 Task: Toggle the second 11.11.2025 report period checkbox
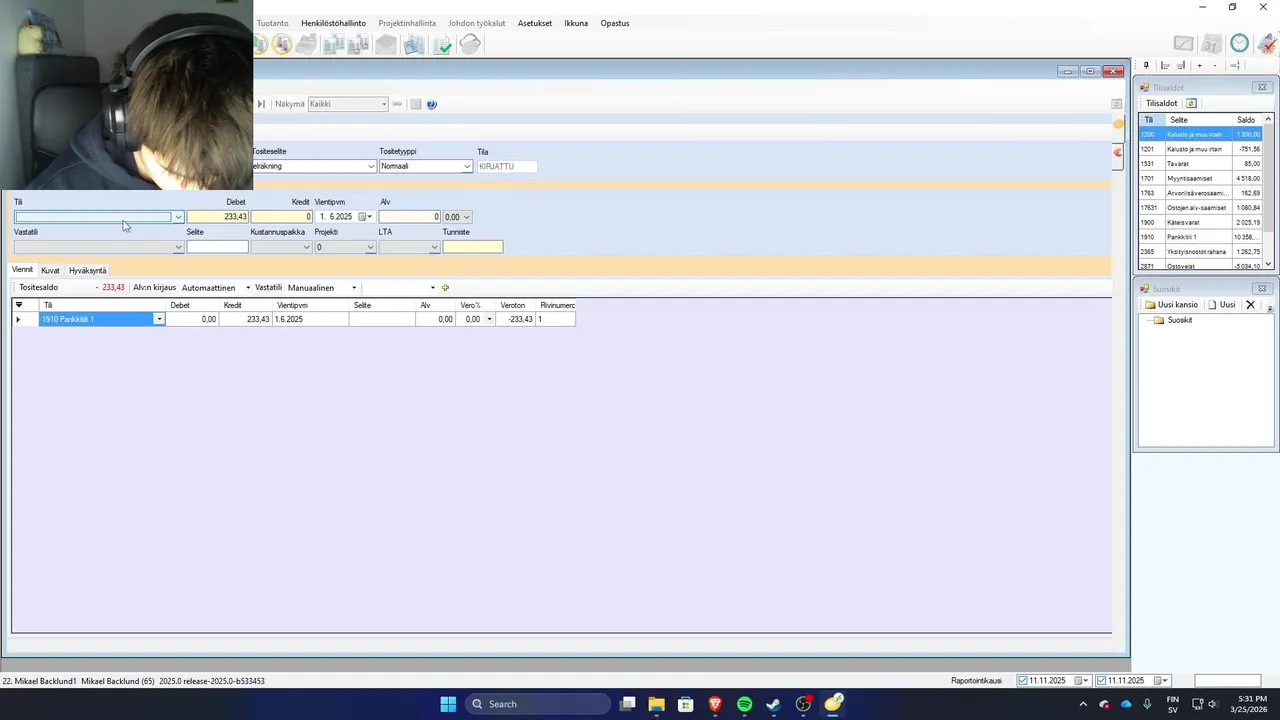(x=1101, y=681)
